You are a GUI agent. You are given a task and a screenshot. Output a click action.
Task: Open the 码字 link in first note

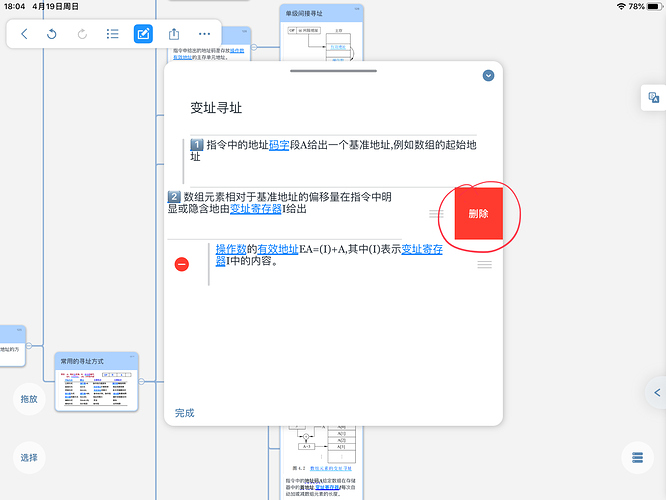pos(279,145)
